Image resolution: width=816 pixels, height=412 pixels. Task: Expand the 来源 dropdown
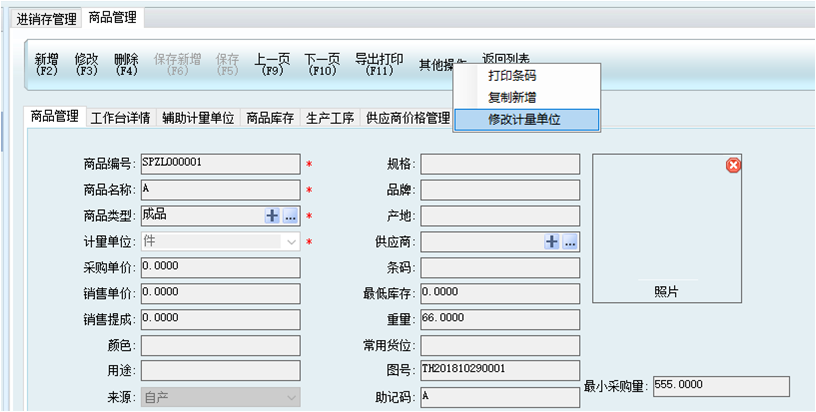pos(291,397)
